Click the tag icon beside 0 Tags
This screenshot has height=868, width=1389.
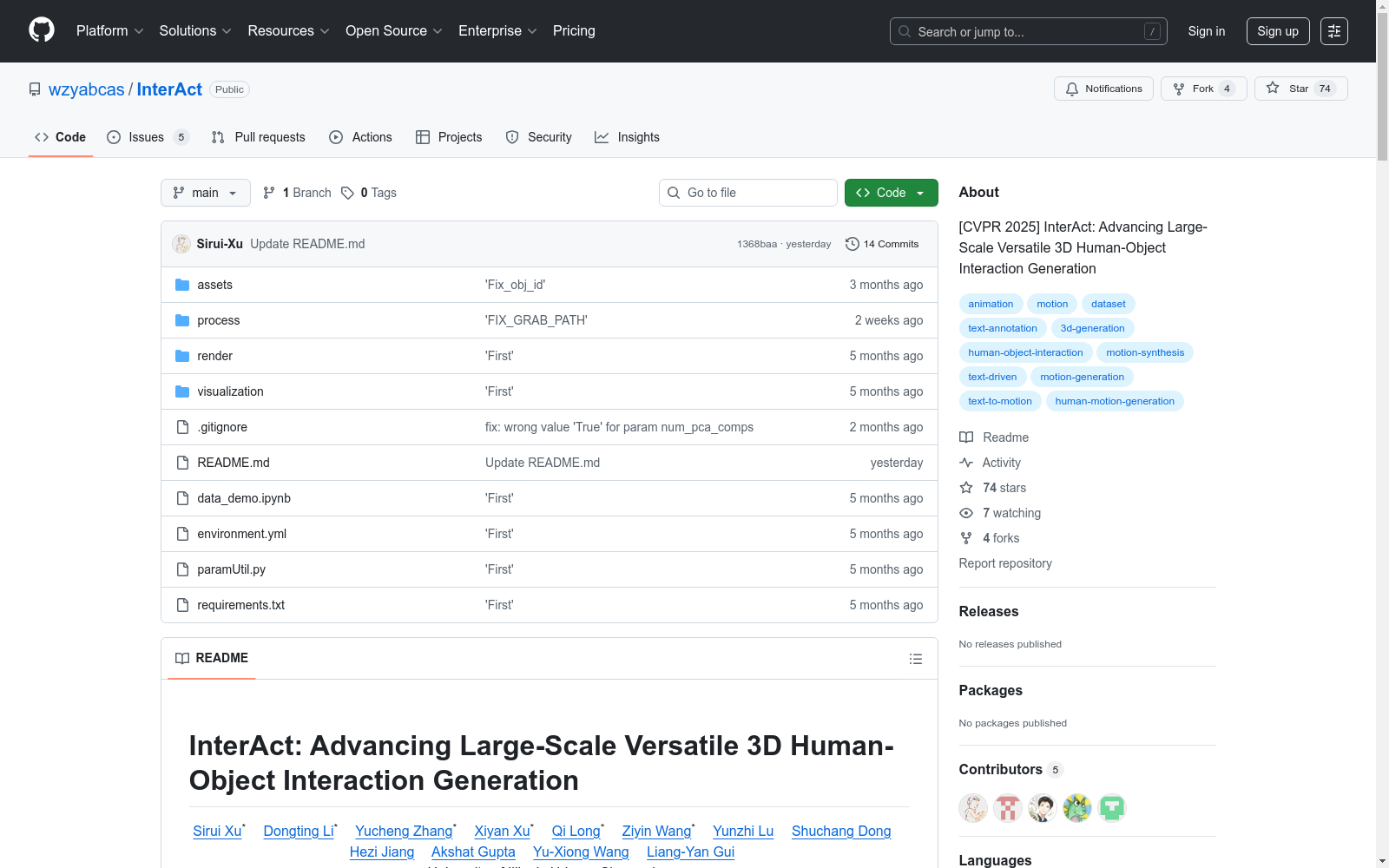click(x=347, y=193)
